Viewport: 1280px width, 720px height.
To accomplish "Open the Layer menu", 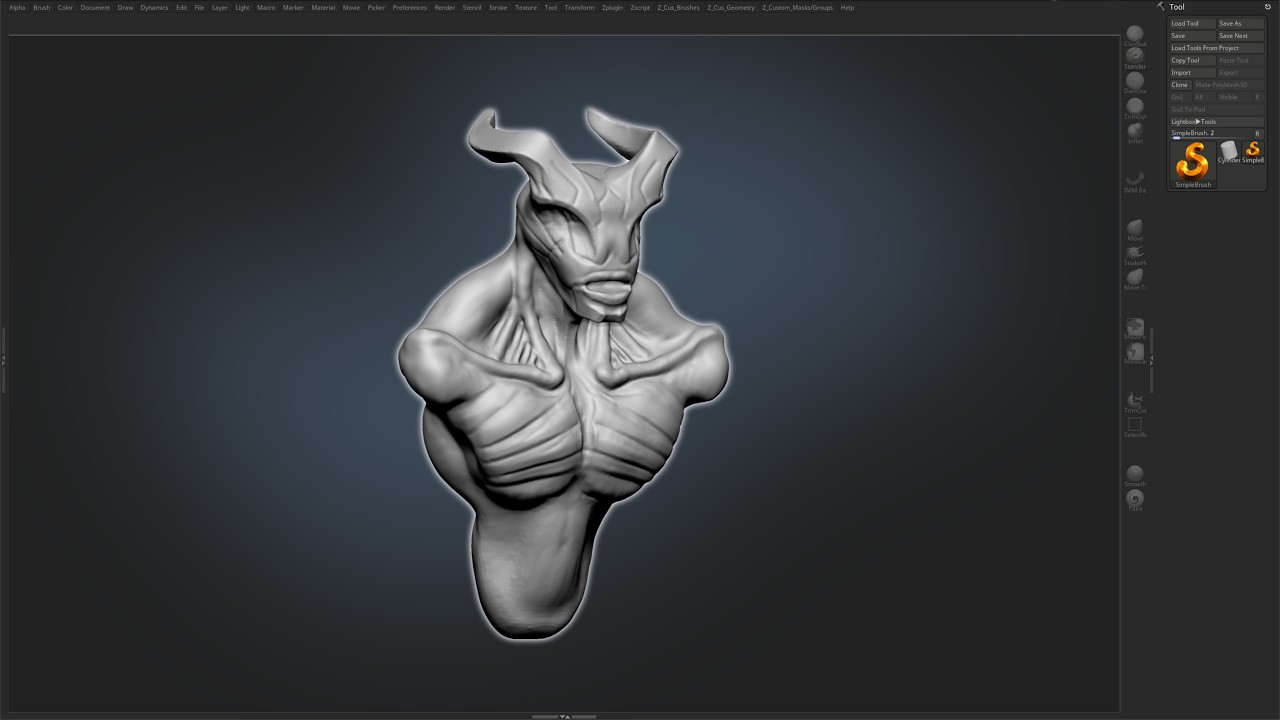I will pos(220,7).
